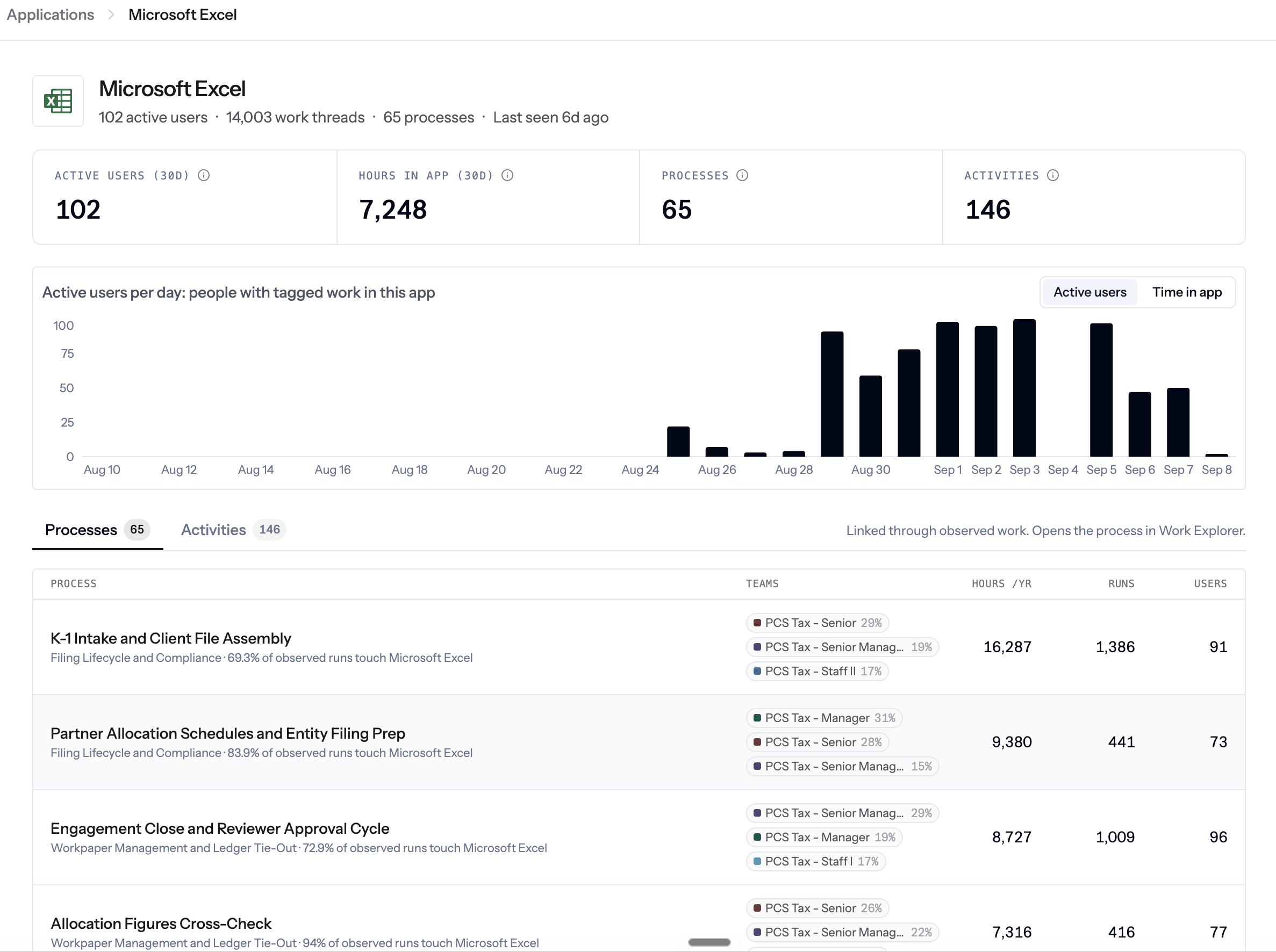This screenshot has width=1276, height=952.
Task: Click PCS Tax - Senior 26% team chip
Action: [818, 908]
